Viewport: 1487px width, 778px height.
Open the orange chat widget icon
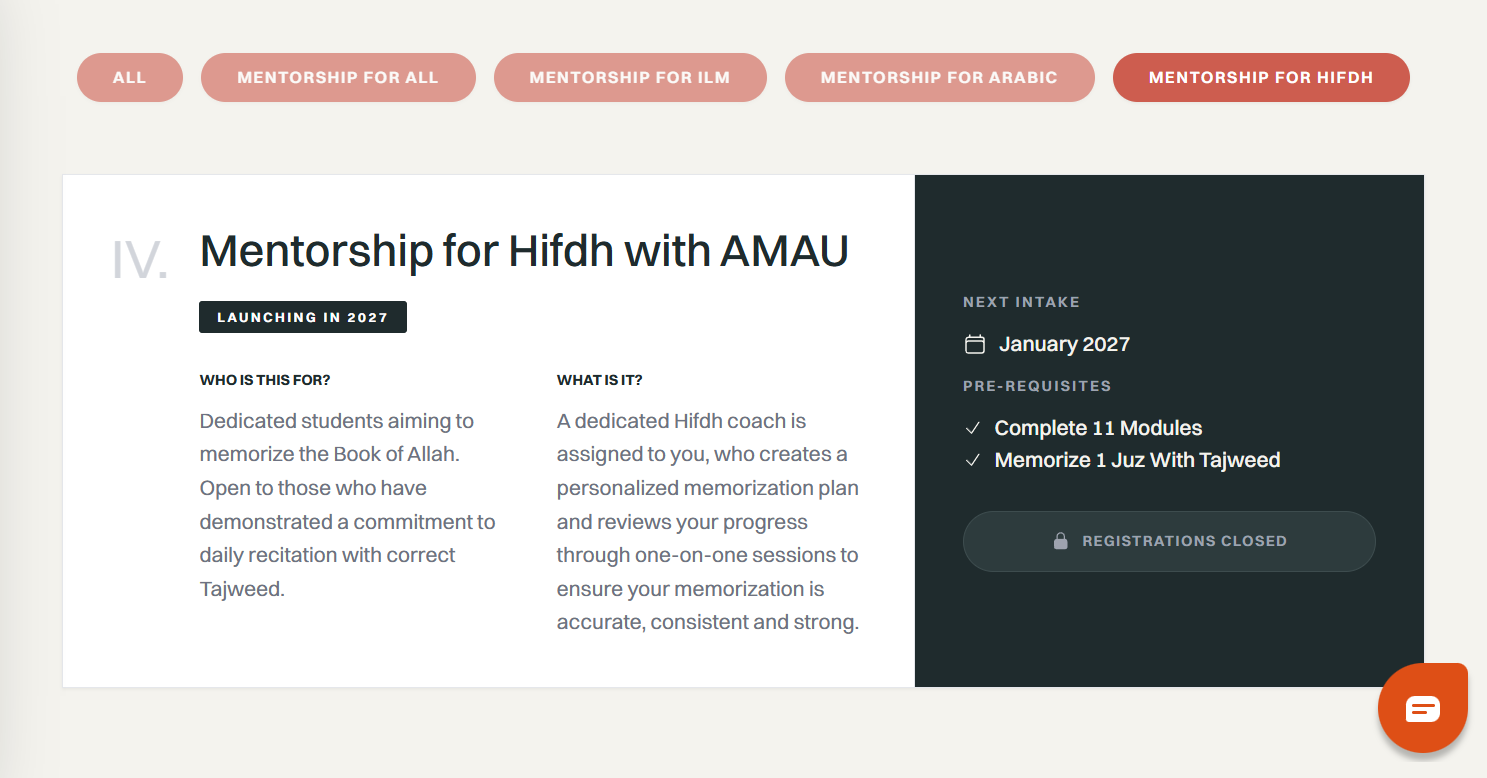1422,709
